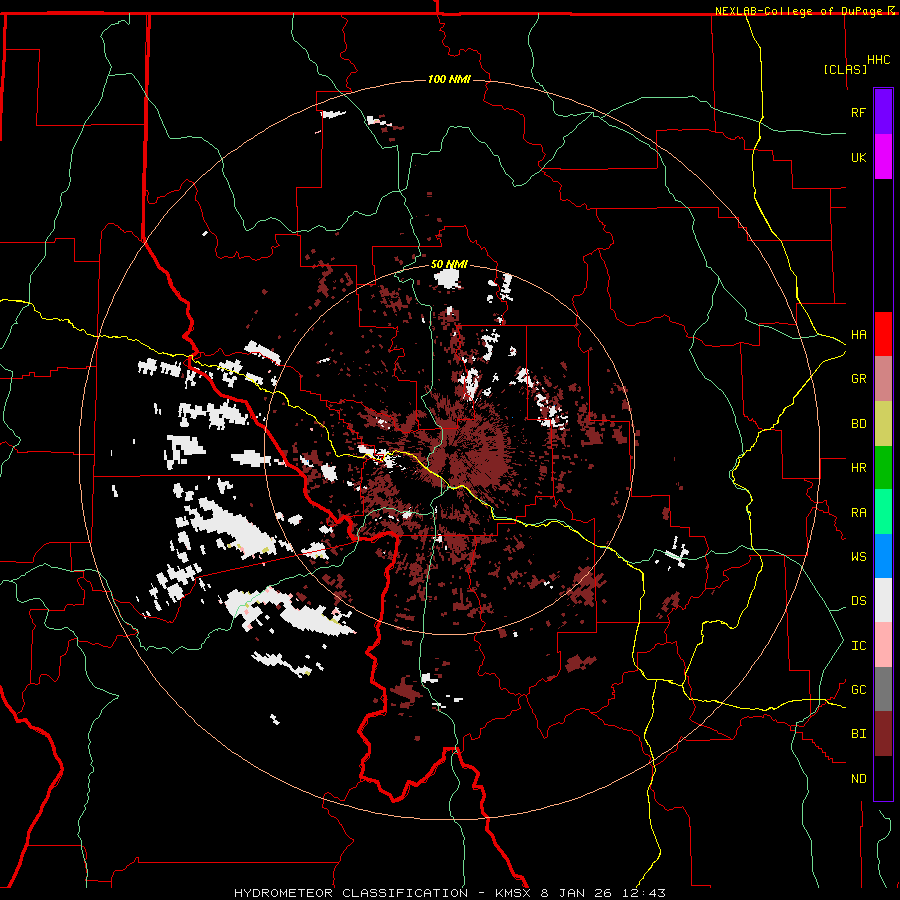Click the [CLAS] units label
This screenshot has height=900, width=900.
(845, 69)
